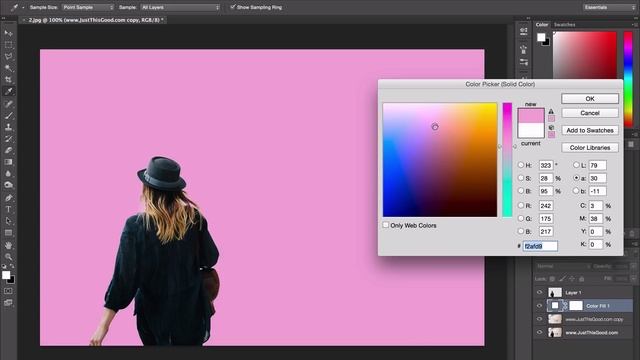This screenshot has width=640, height=360.
Task: Click the vertical color slider in dialog
Action: pos(507,160)
